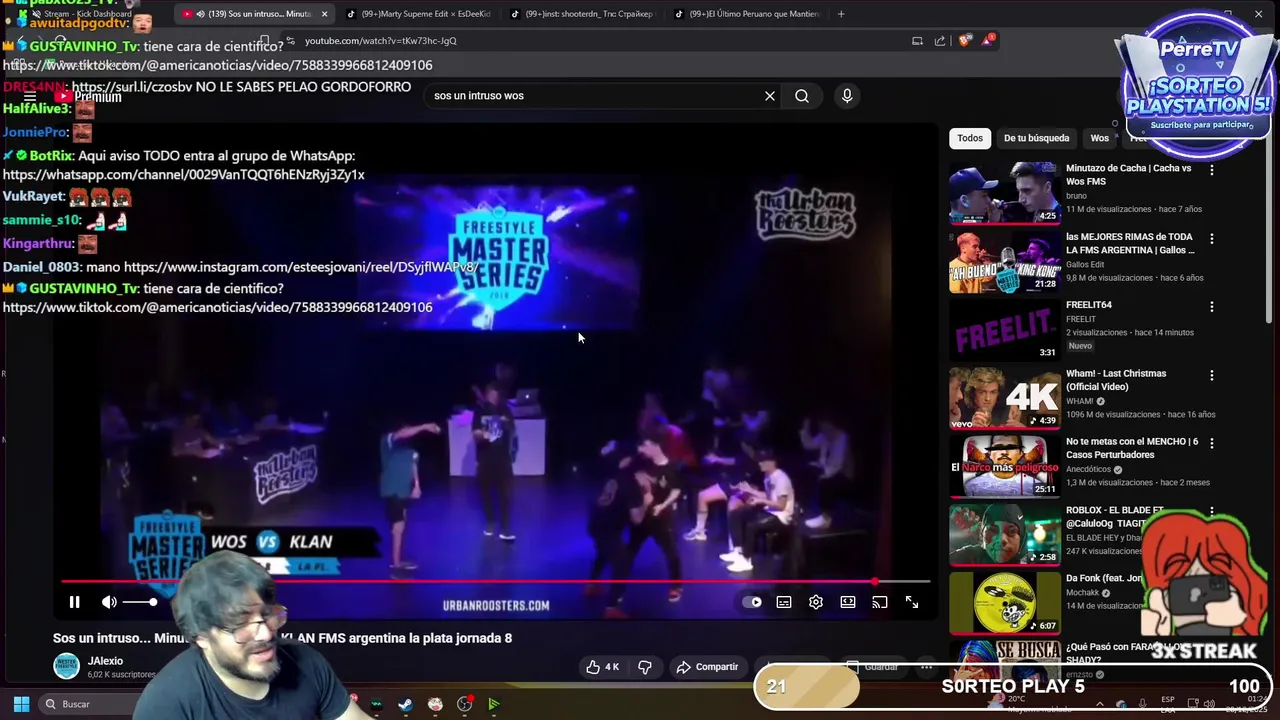Viewport: 1280px width, 720px height.
Task: Cast the video using the player cast icon
Action: pos(880,602)
